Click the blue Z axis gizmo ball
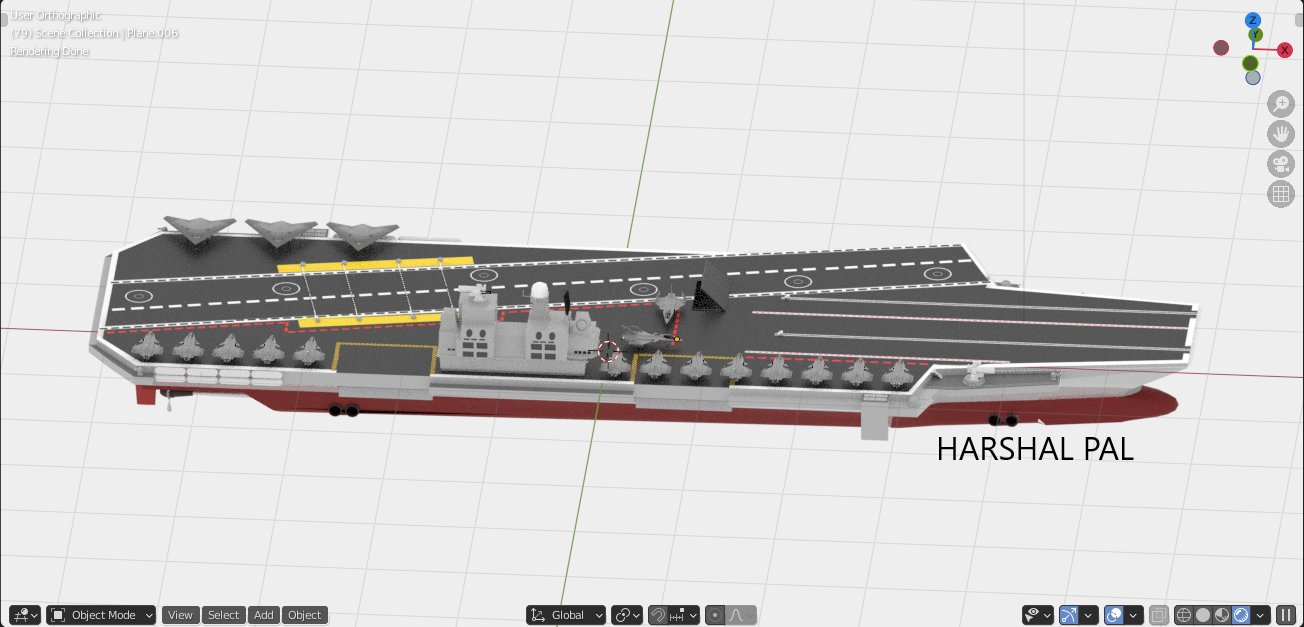1304x627 pixels. 1253,20
